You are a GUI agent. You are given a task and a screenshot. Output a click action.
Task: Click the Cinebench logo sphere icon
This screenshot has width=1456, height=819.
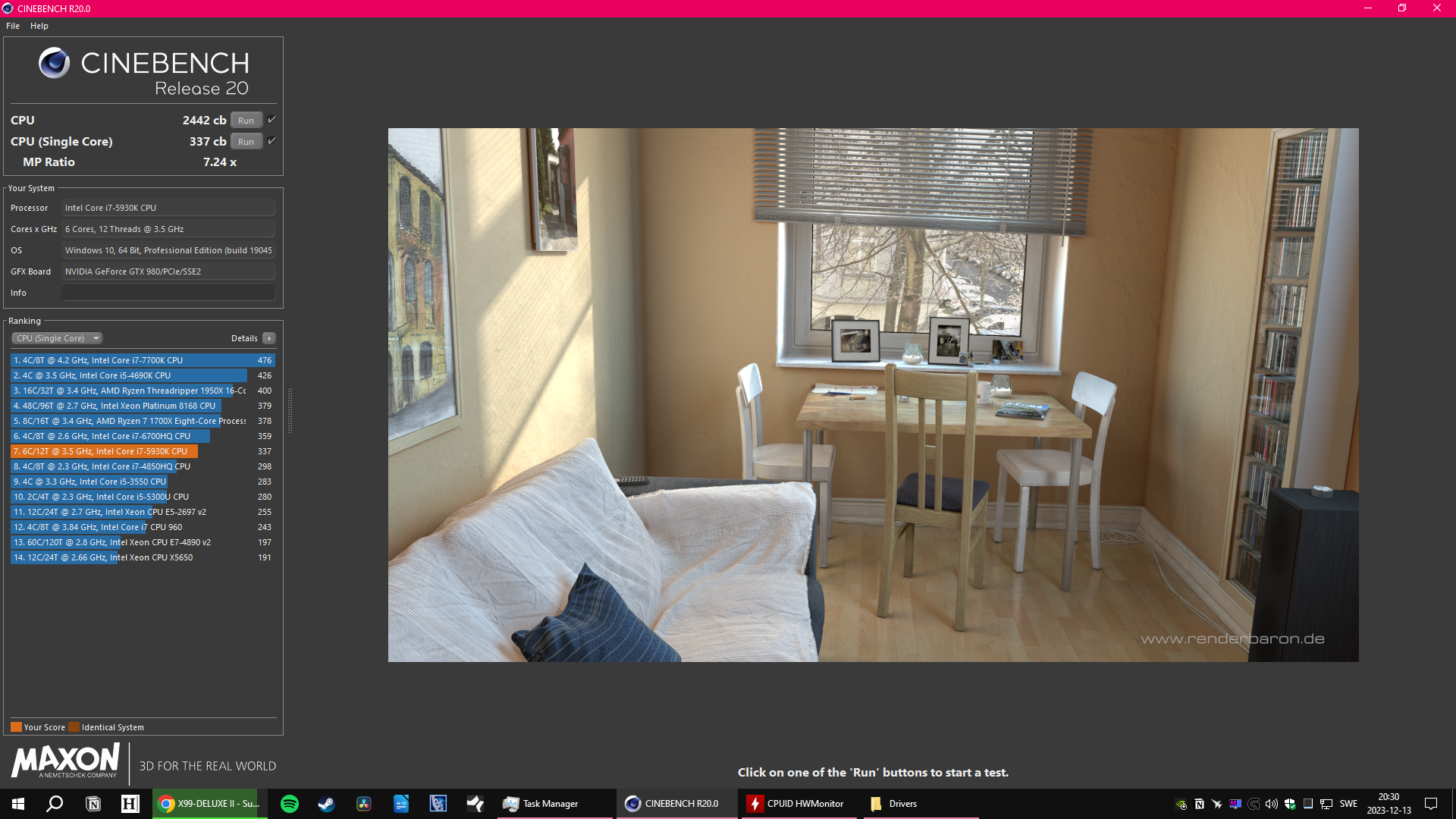point(54,63)
